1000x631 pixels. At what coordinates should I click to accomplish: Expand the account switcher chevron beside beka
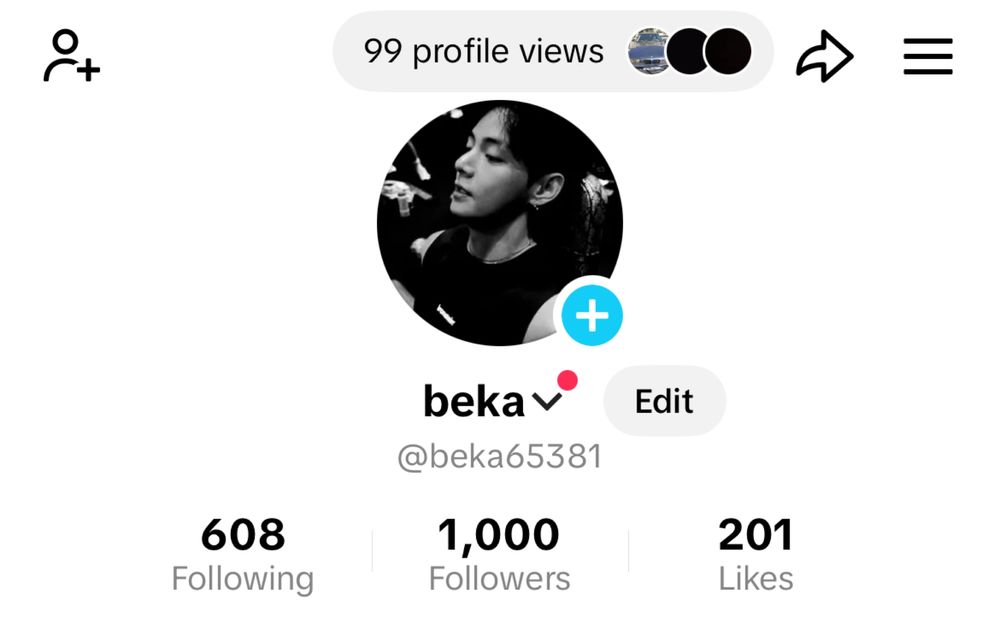547,402
